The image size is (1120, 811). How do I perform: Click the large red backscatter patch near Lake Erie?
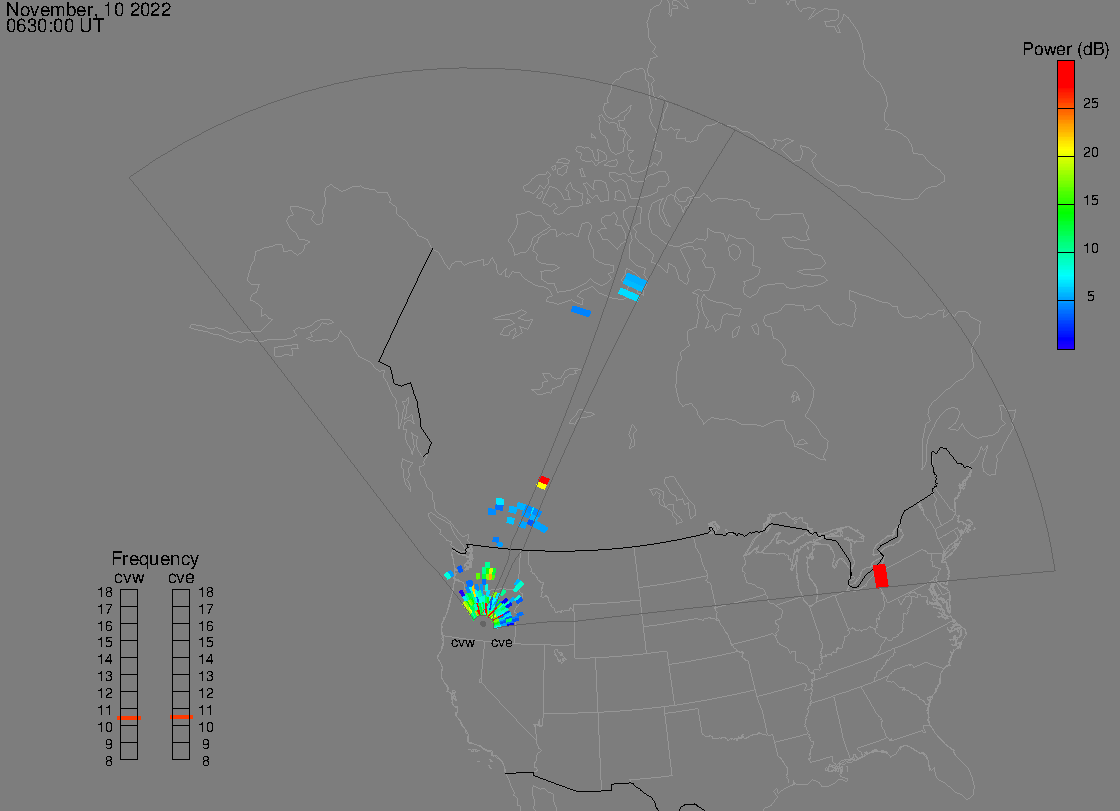point(881,576)
